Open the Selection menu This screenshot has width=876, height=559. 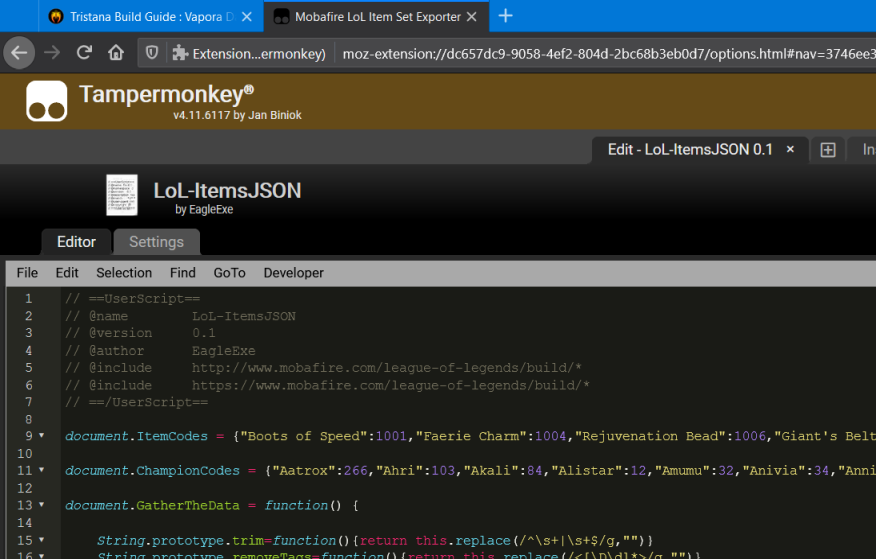(124, 273)
